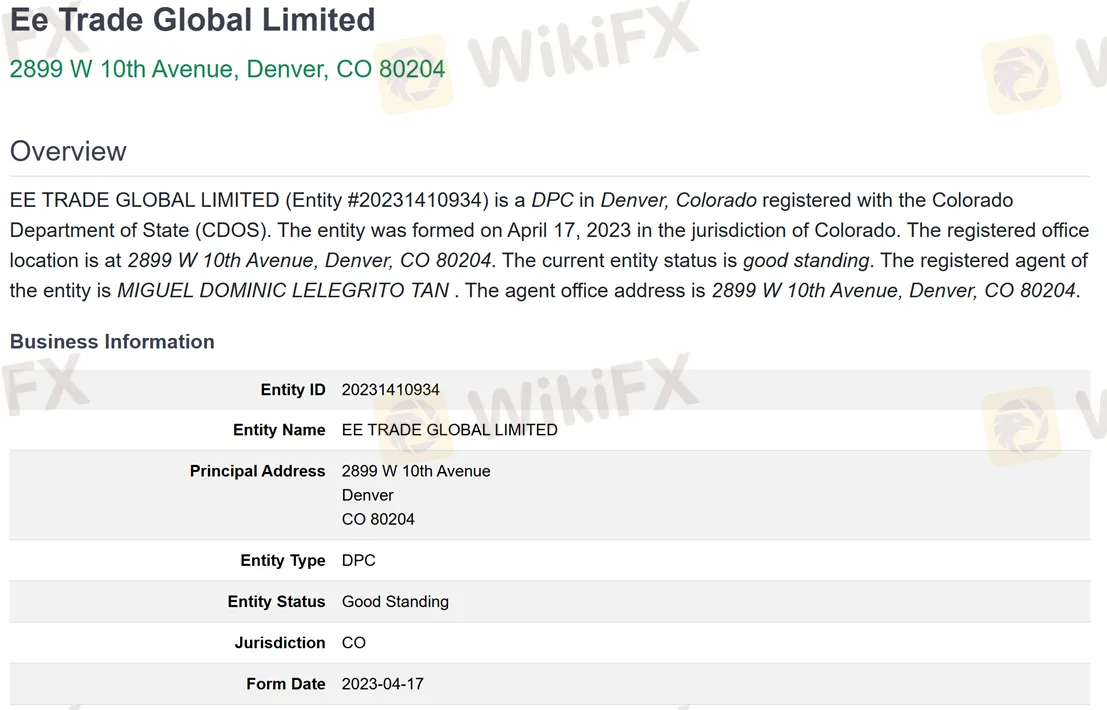Click the Business Information heading
The height and width of the screenshot is (710, 1107).
point(112,342)
